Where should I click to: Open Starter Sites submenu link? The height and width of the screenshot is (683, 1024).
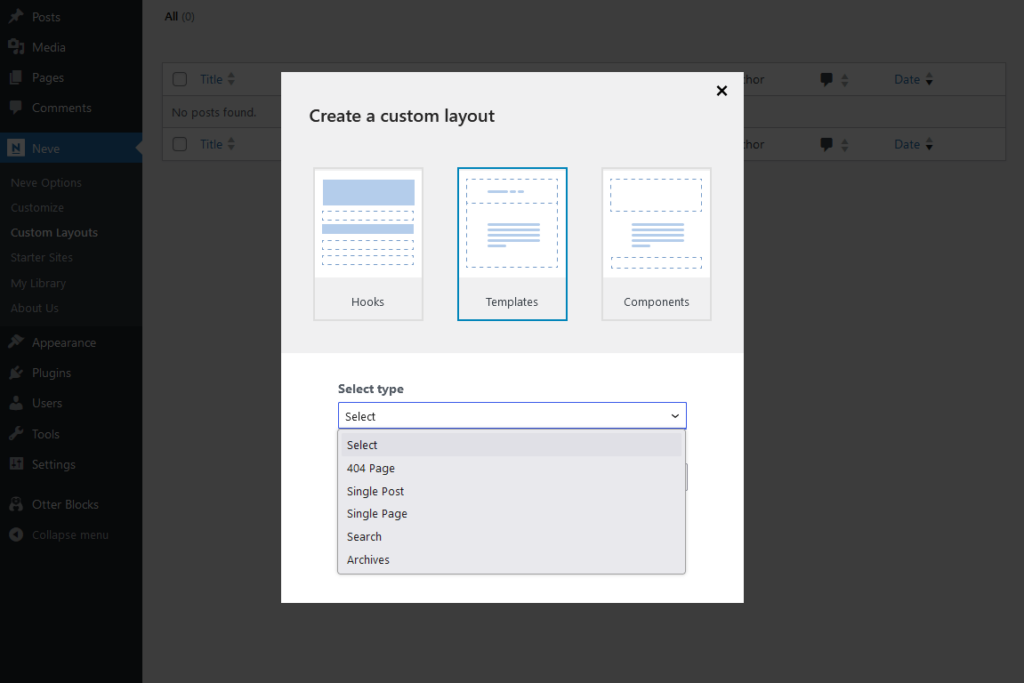42,257
